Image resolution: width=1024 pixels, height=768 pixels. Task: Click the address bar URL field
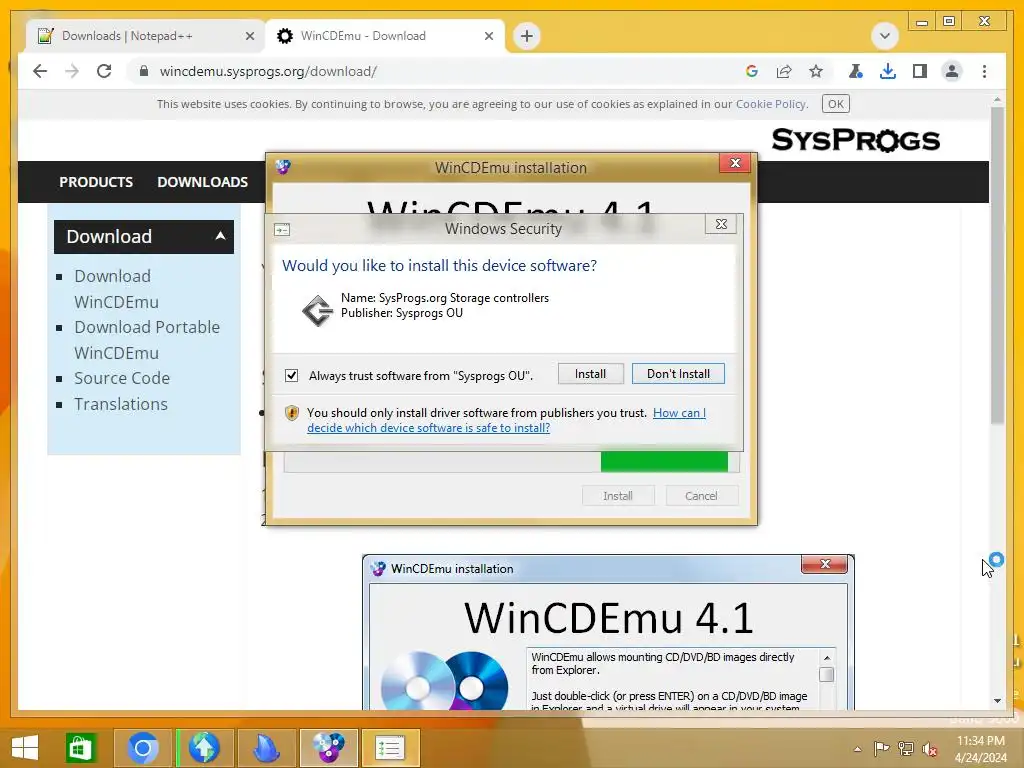click(x=268, y=71)
